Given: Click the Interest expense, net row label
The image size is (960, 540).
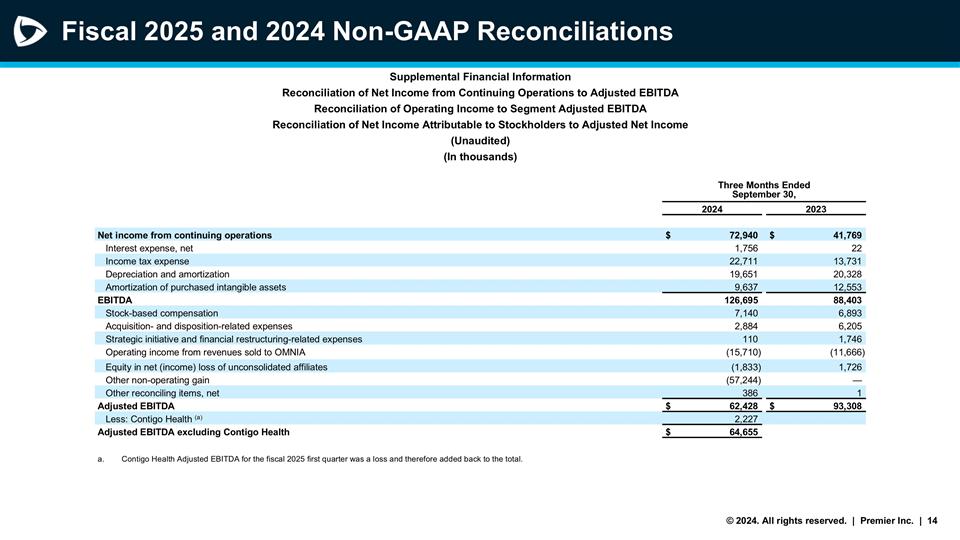Looking at the screenshot, I should click(x=151, y=248).
